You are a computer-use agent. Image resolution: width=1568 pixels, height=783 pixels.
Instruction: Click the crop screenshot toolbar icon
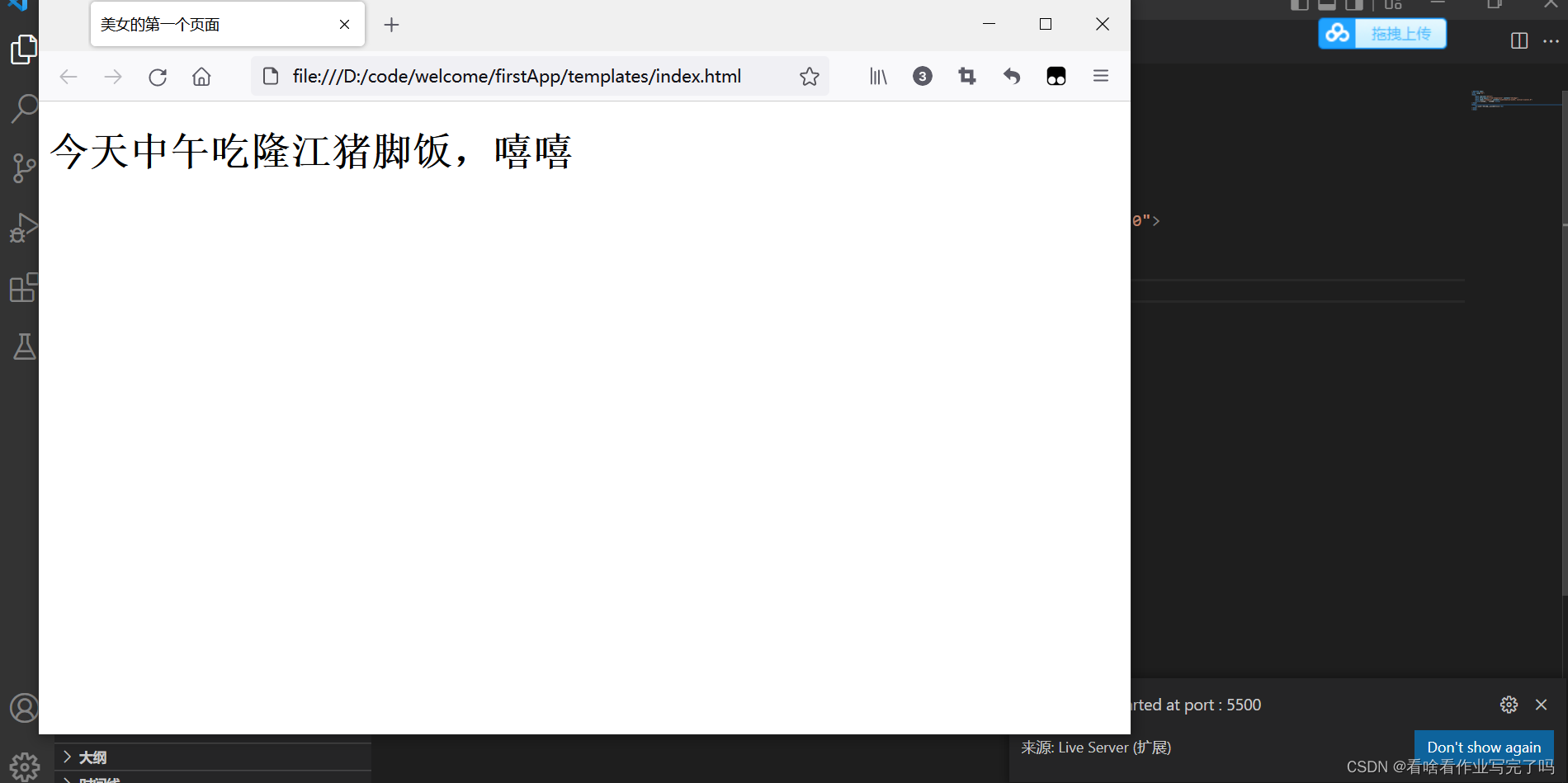click(x=967, y=77)
